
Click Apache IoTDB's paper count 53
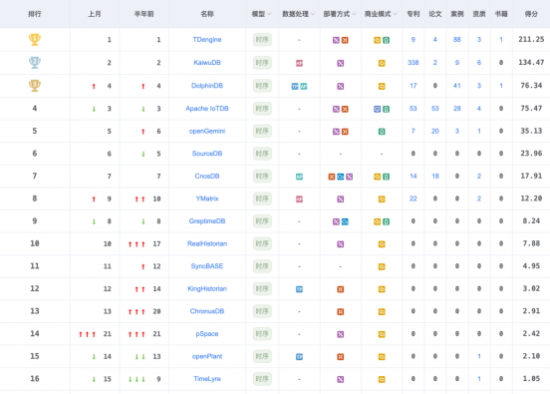point(435,108)
